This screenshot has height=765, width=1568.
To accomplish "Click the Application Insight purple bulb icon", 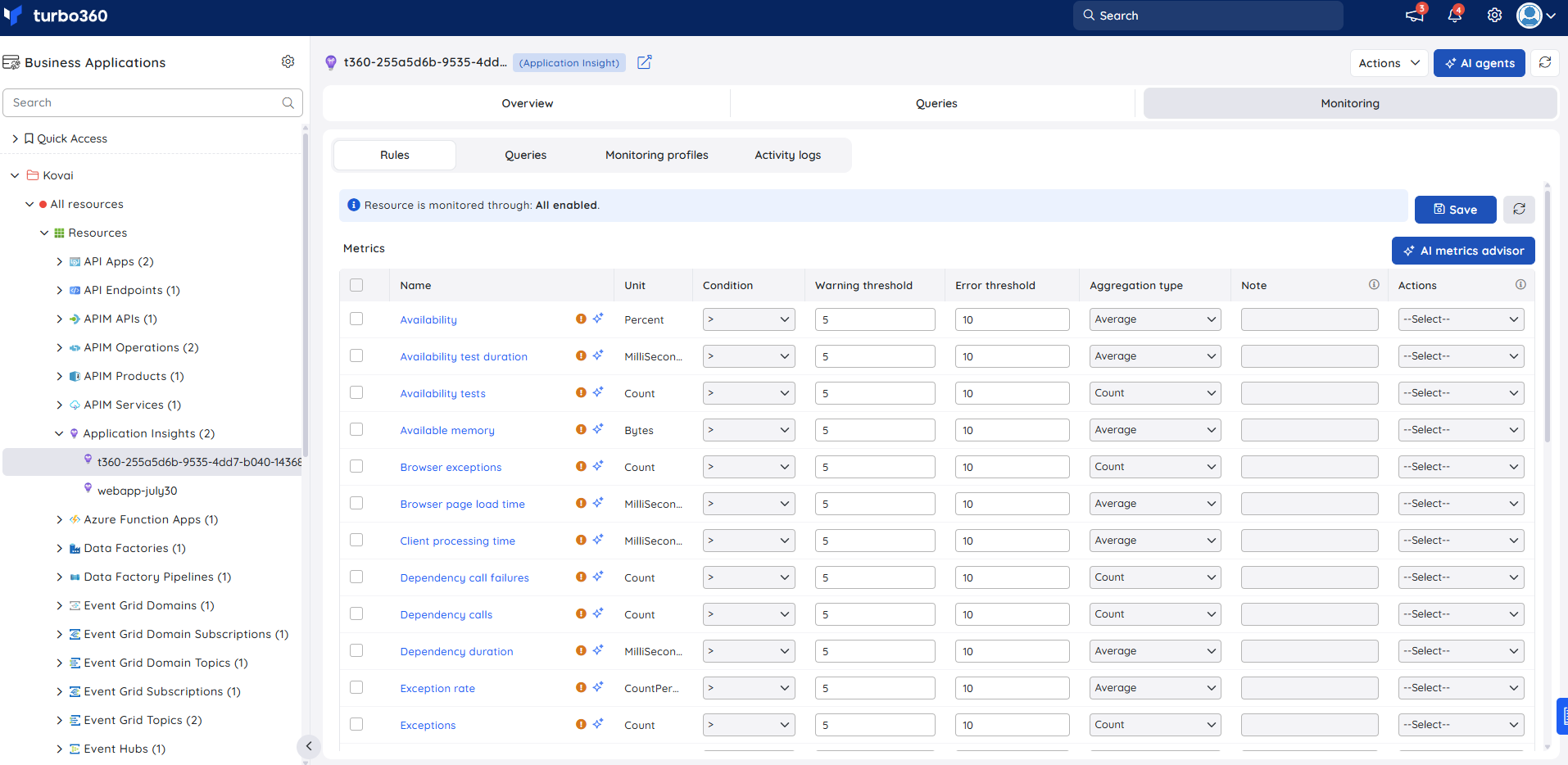I will [331, 62].
